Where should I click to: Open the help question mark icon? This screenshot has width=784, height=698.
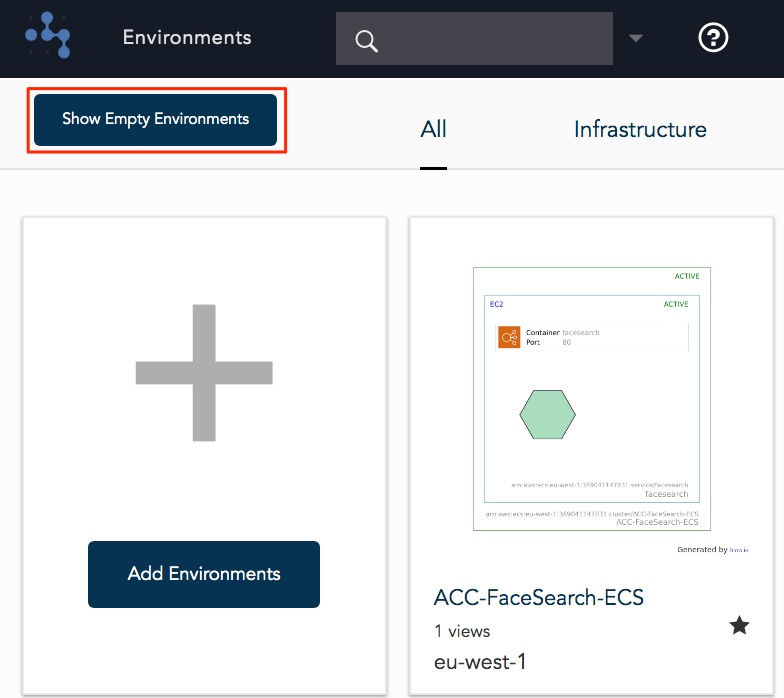713,38
